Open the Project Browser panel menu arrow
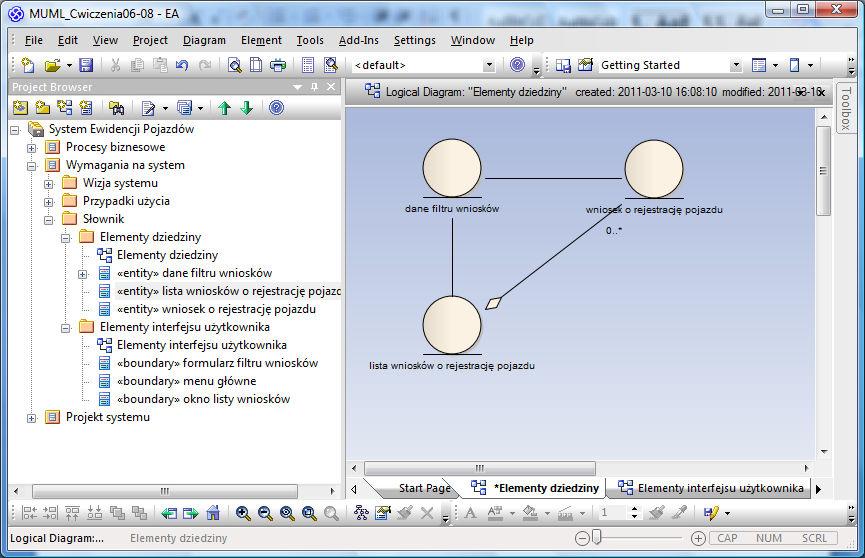 [x=298, y=87]
